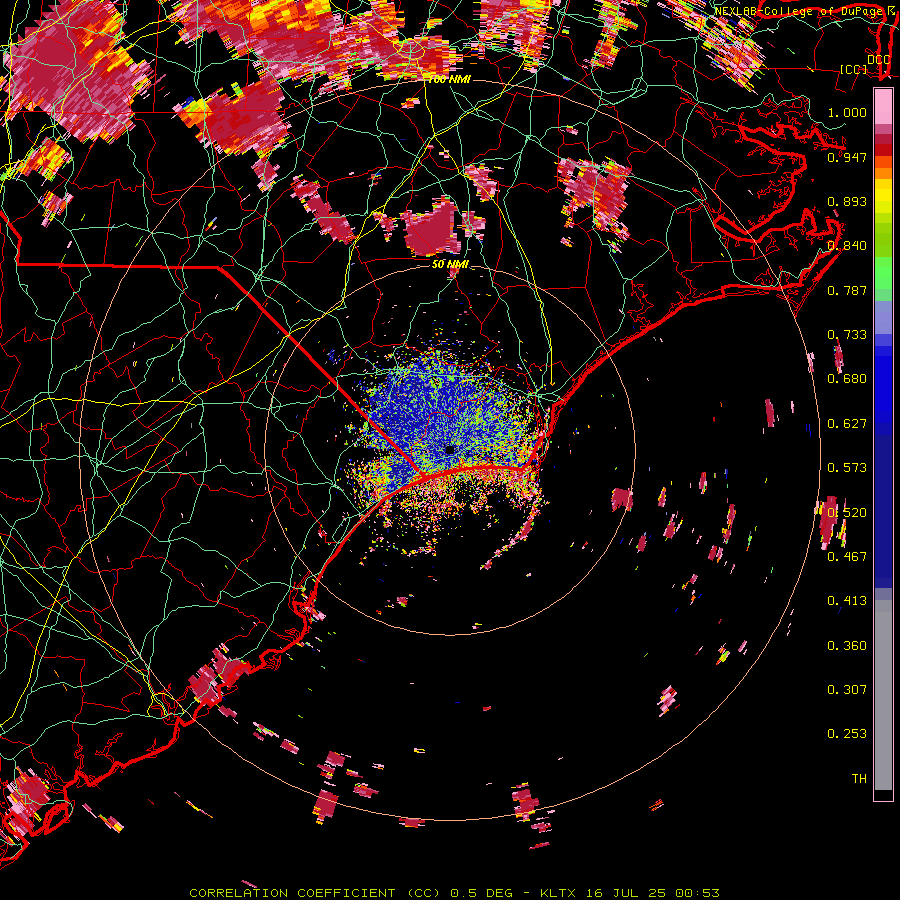900x900 pixels.
Task: Click the 0.307 color scale label
Action: click(x=847, y=690)
